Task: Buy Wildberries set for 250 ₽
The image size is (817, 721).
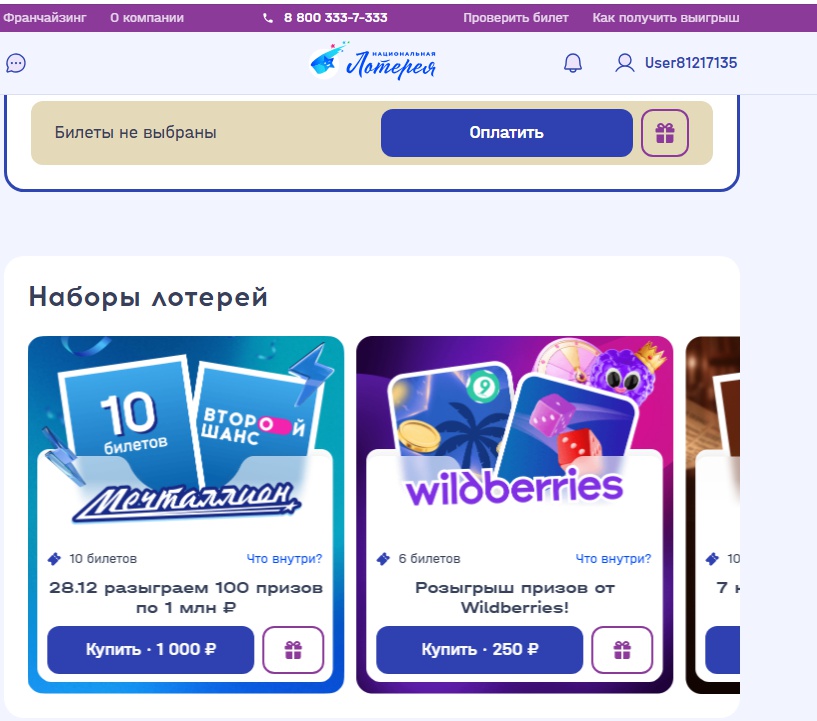Action: (479, 650)
